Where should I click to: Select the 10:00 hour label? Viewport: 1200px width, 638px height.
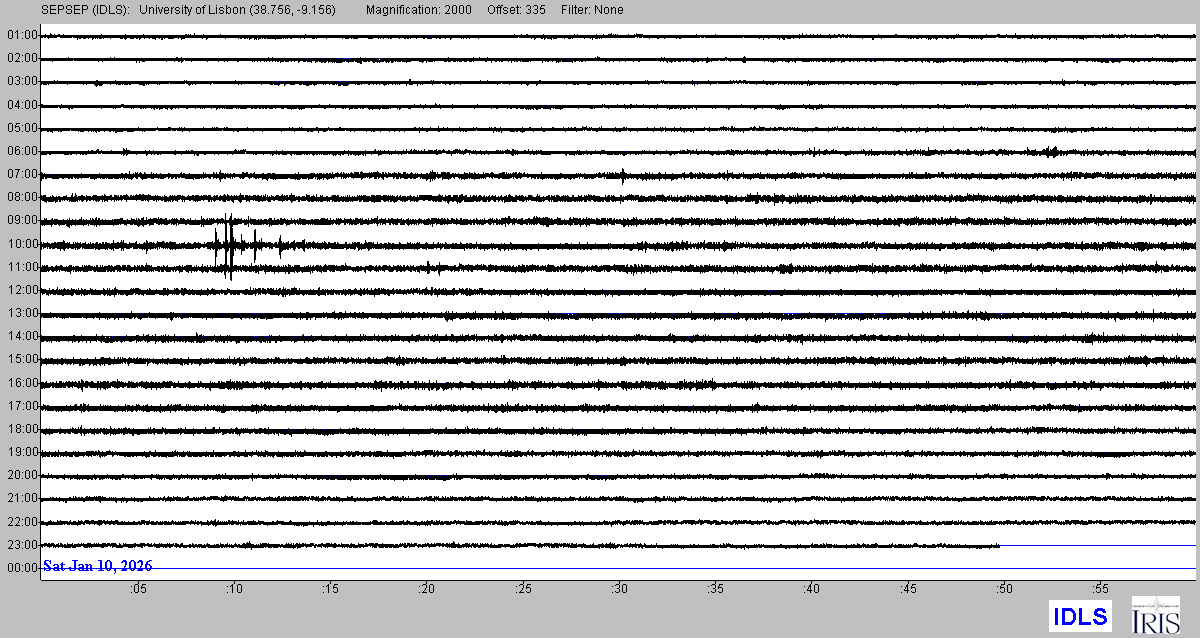(x=22, y=244)
